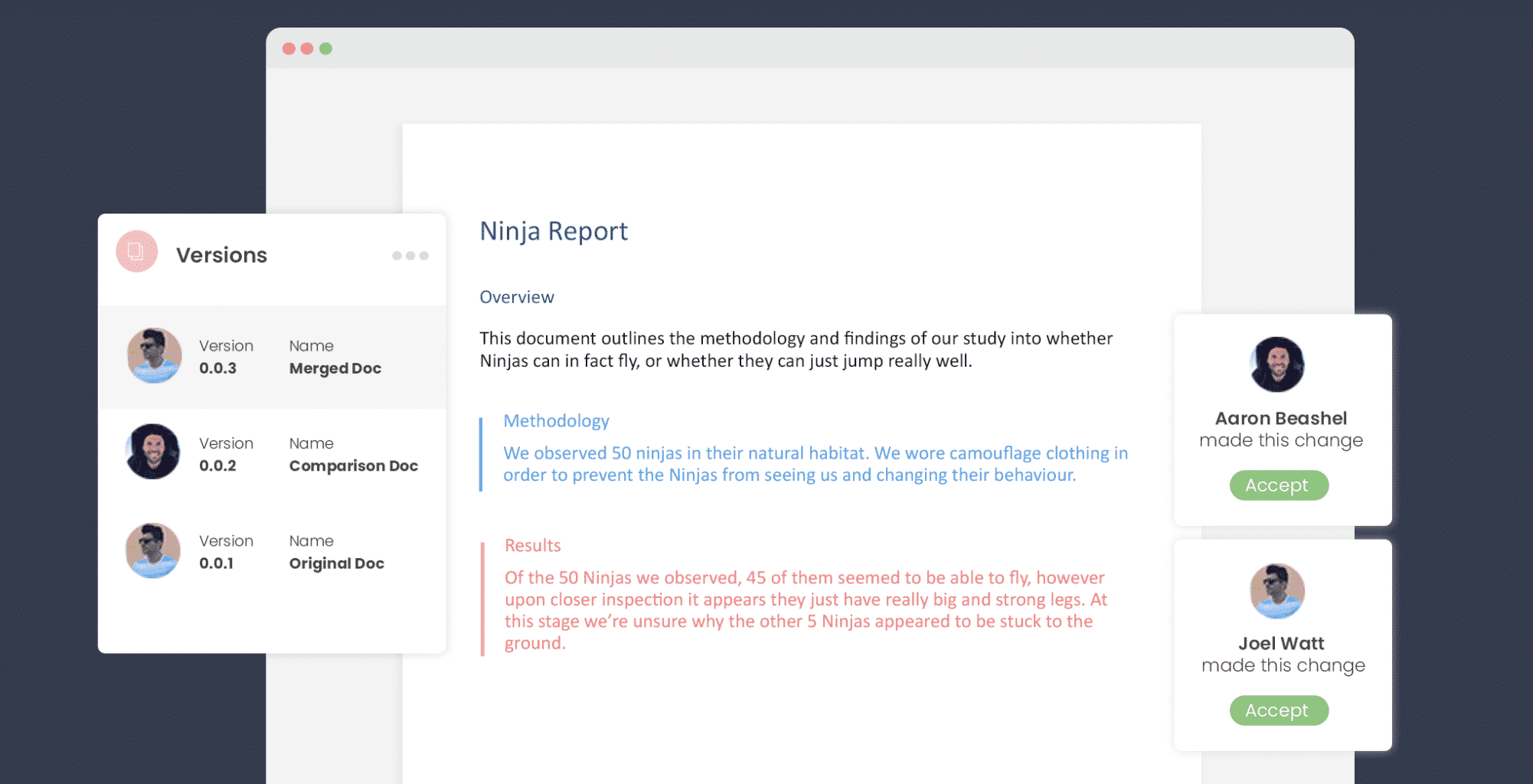Click the green window maximize dot
The image size is (1533, 784).
click(325, 49)
